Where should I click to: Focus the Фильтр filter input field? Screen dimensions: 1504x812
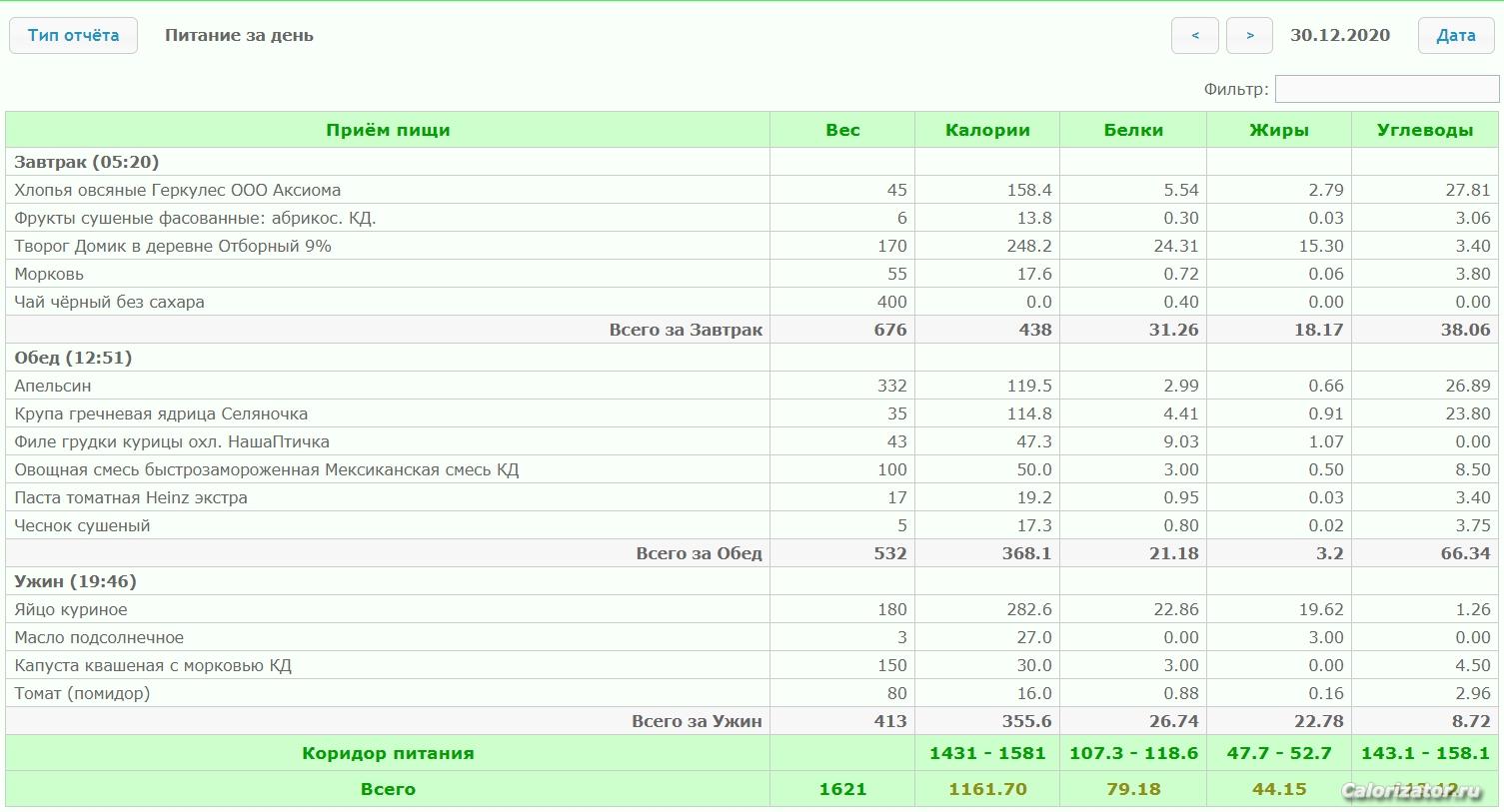[1387, 89]
